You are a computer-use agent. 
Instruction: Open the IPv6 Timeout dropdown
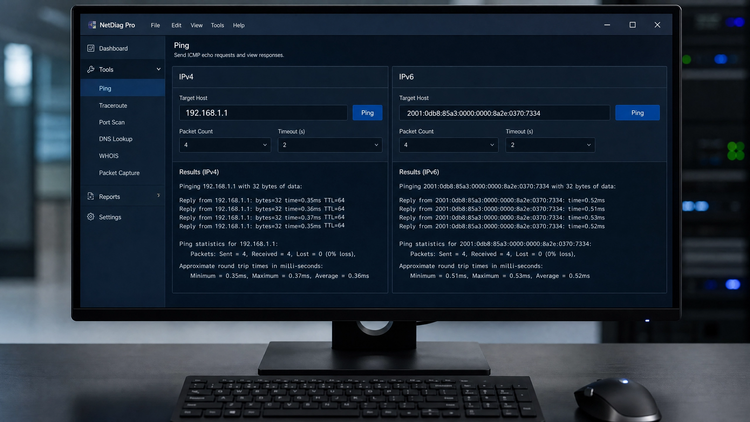[x=550, y=145]
